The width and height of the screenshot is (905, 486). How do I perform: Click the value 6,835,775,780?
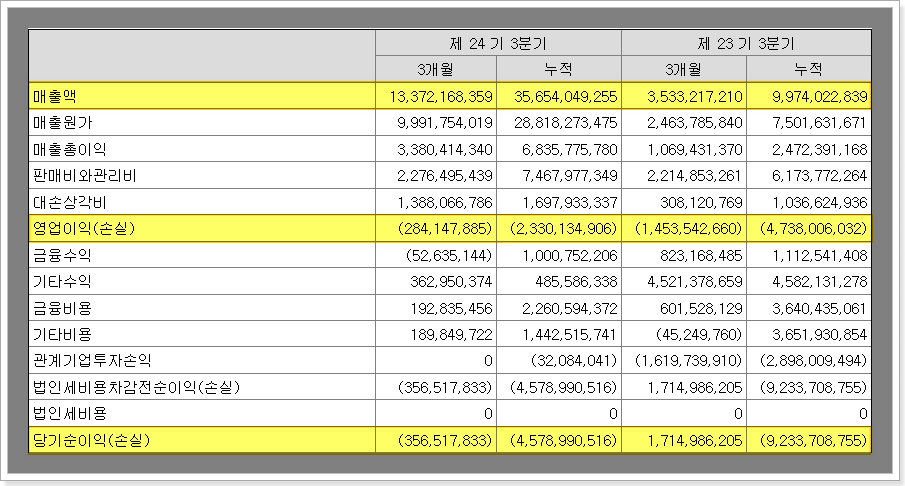pyautogui.click(x=570, y=149)
